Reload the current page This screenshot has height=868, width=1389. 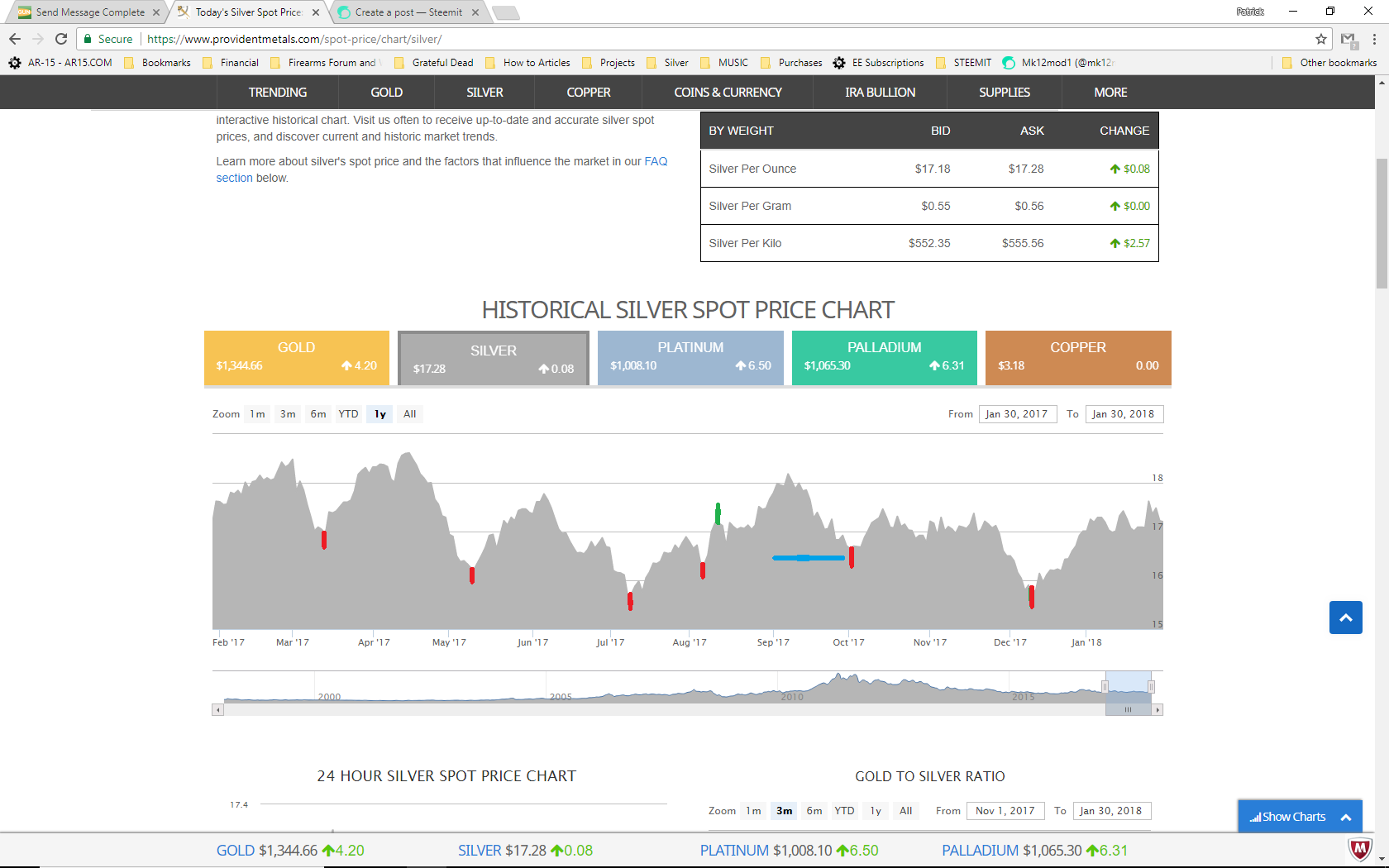[x=61, y=39]
